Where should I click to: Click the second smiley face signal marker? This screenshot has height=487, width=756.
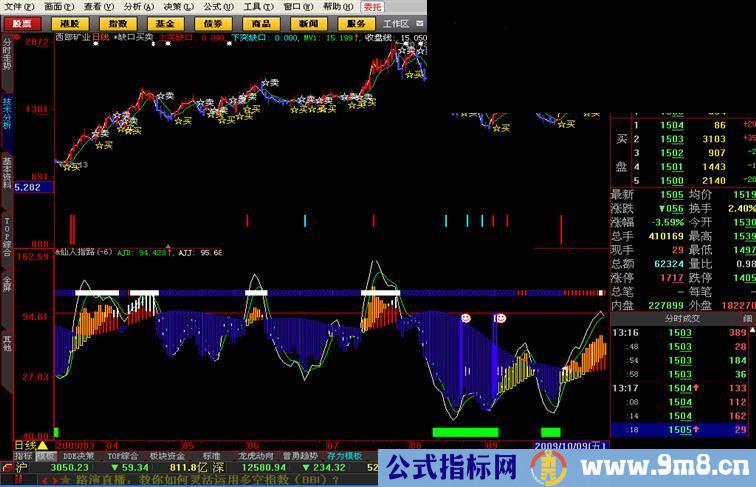click(x=501, y=318)
